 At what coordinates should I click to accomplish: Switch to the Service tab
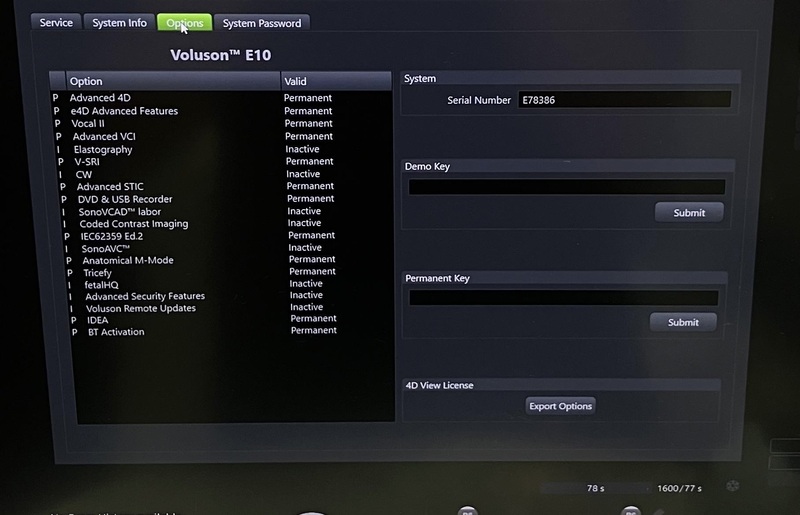tap(56, 23)
